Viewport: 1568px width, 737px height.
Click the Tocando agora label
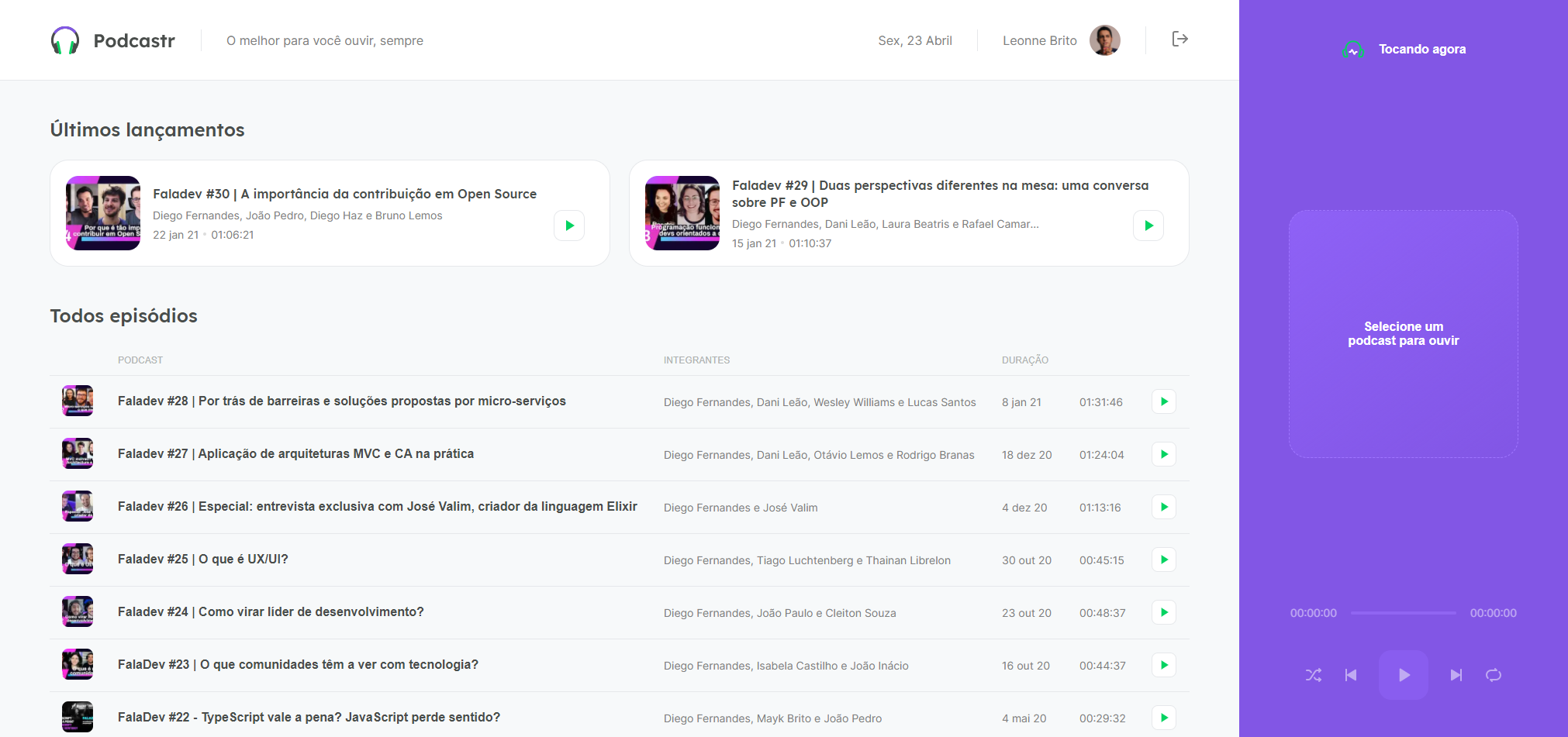(1422, 50)
